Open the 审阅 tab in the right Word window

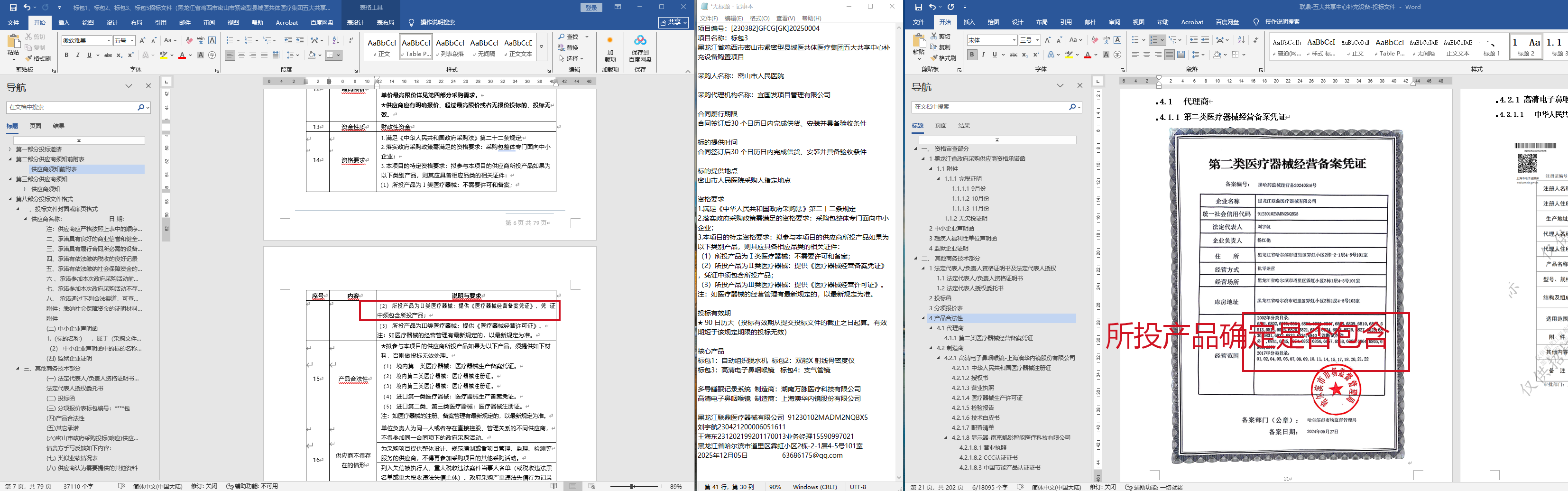[x=1114, y=22]
